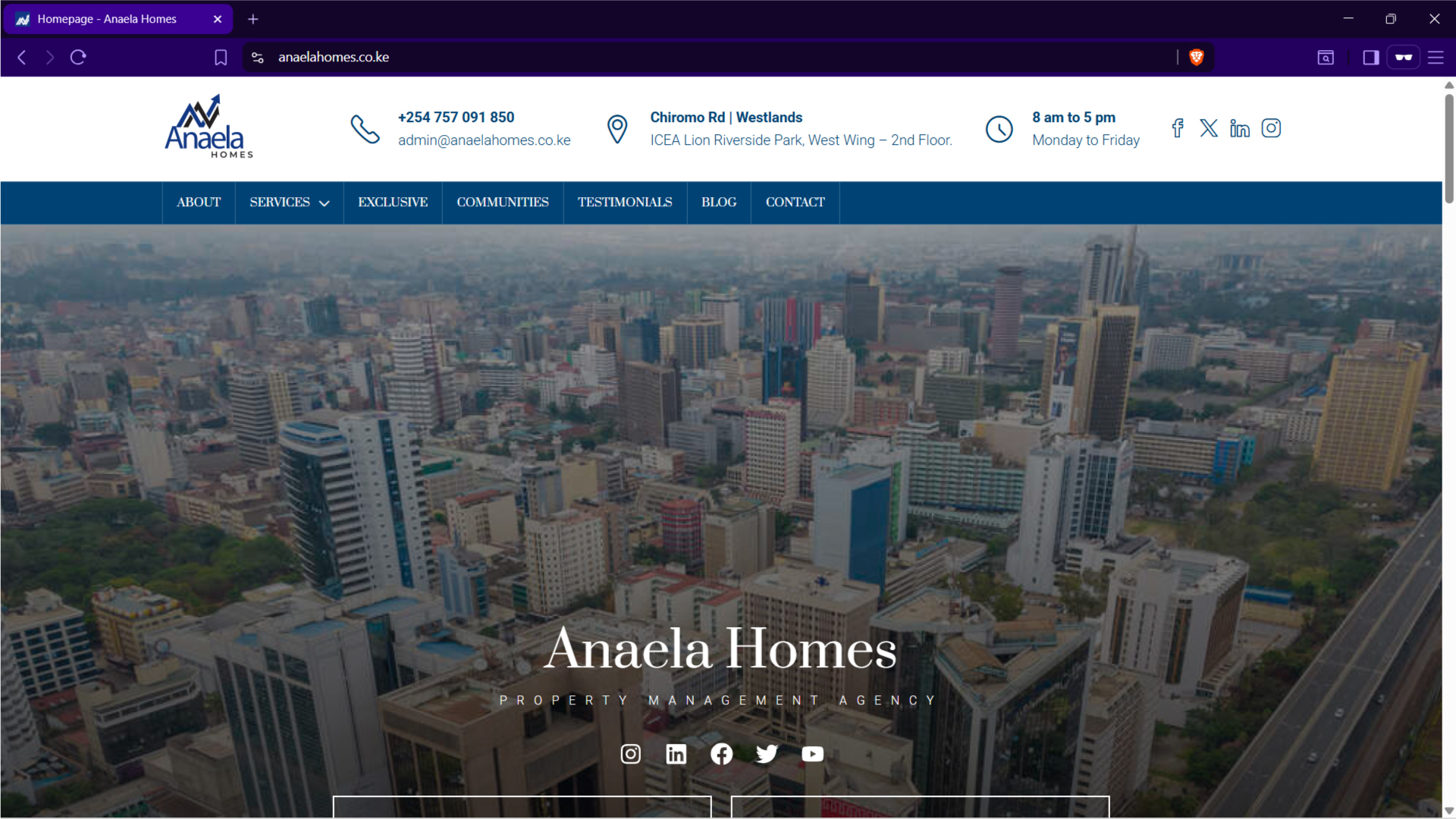
Task: Open a new browser tab
Action: (253, 19)
